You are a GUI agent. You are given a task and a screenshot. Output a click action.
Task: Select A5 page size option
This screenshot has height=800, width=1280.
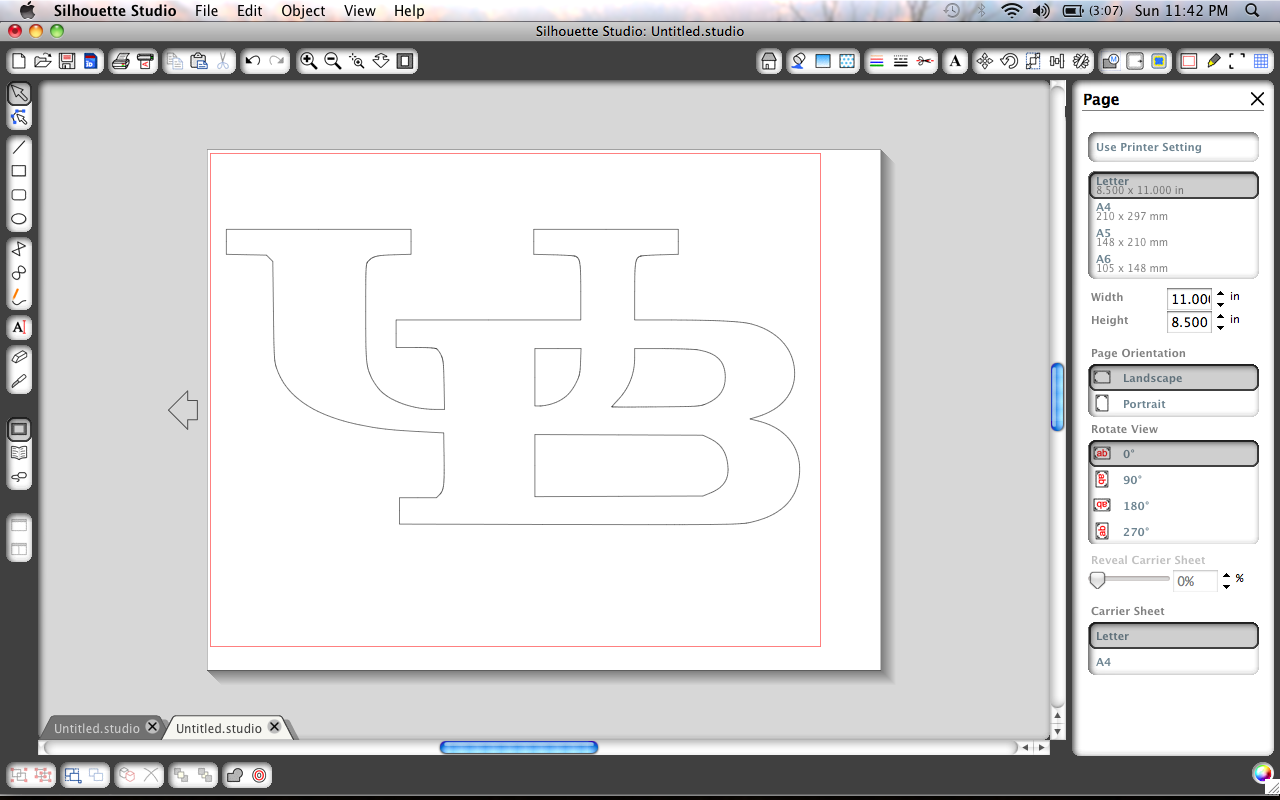[1173, 238]
